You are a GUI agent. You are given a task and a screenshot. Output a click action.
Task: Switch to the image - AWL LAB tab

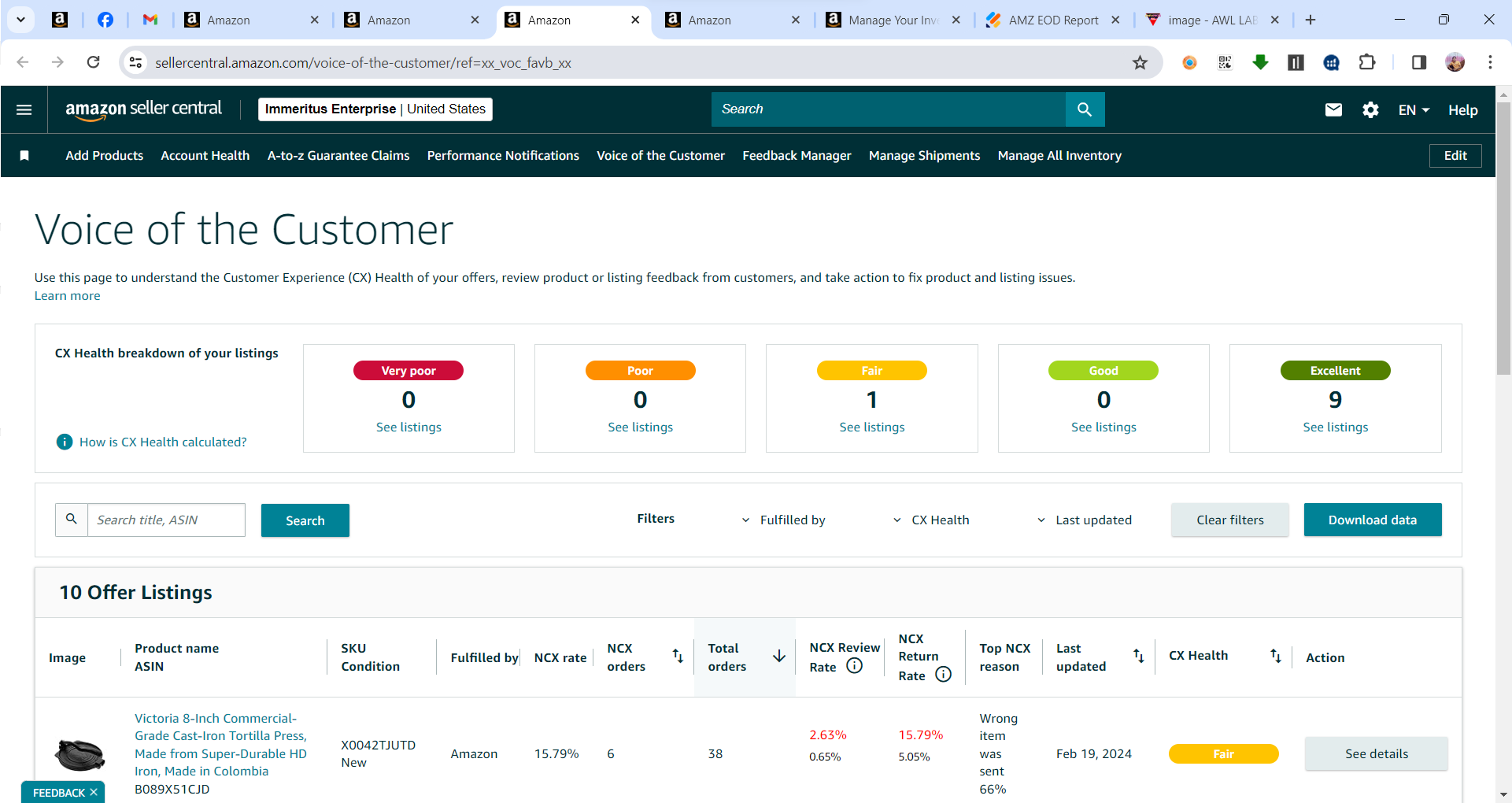coord(1212,20)
